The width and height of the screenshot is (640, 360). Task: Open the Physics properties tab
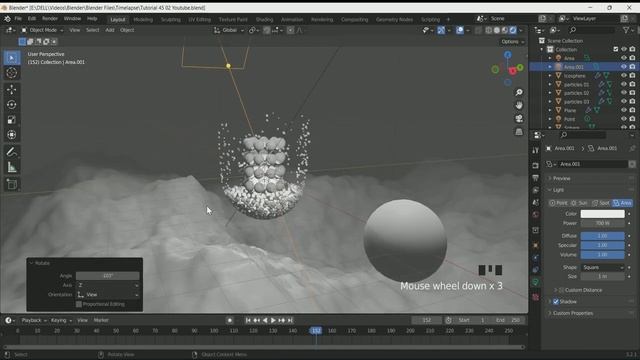pos(536,257)
